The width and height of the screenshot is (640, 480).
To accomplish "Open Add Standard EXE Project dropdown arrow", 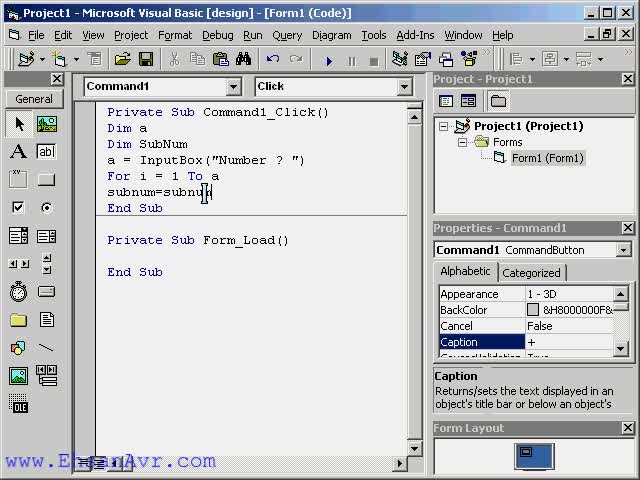I will [42, 60].
